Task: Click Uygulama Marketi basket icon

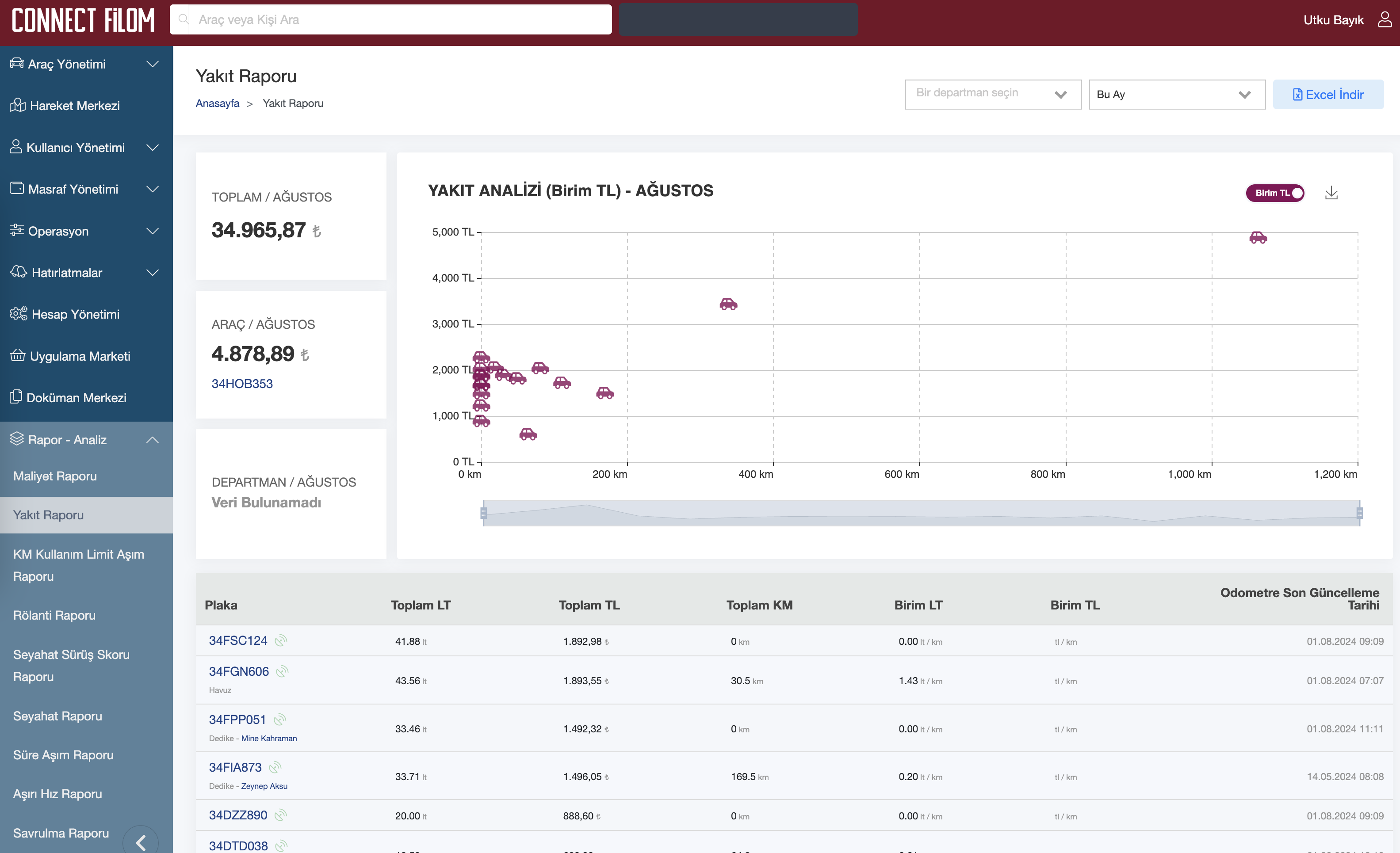Action: [x=18, y=355]
